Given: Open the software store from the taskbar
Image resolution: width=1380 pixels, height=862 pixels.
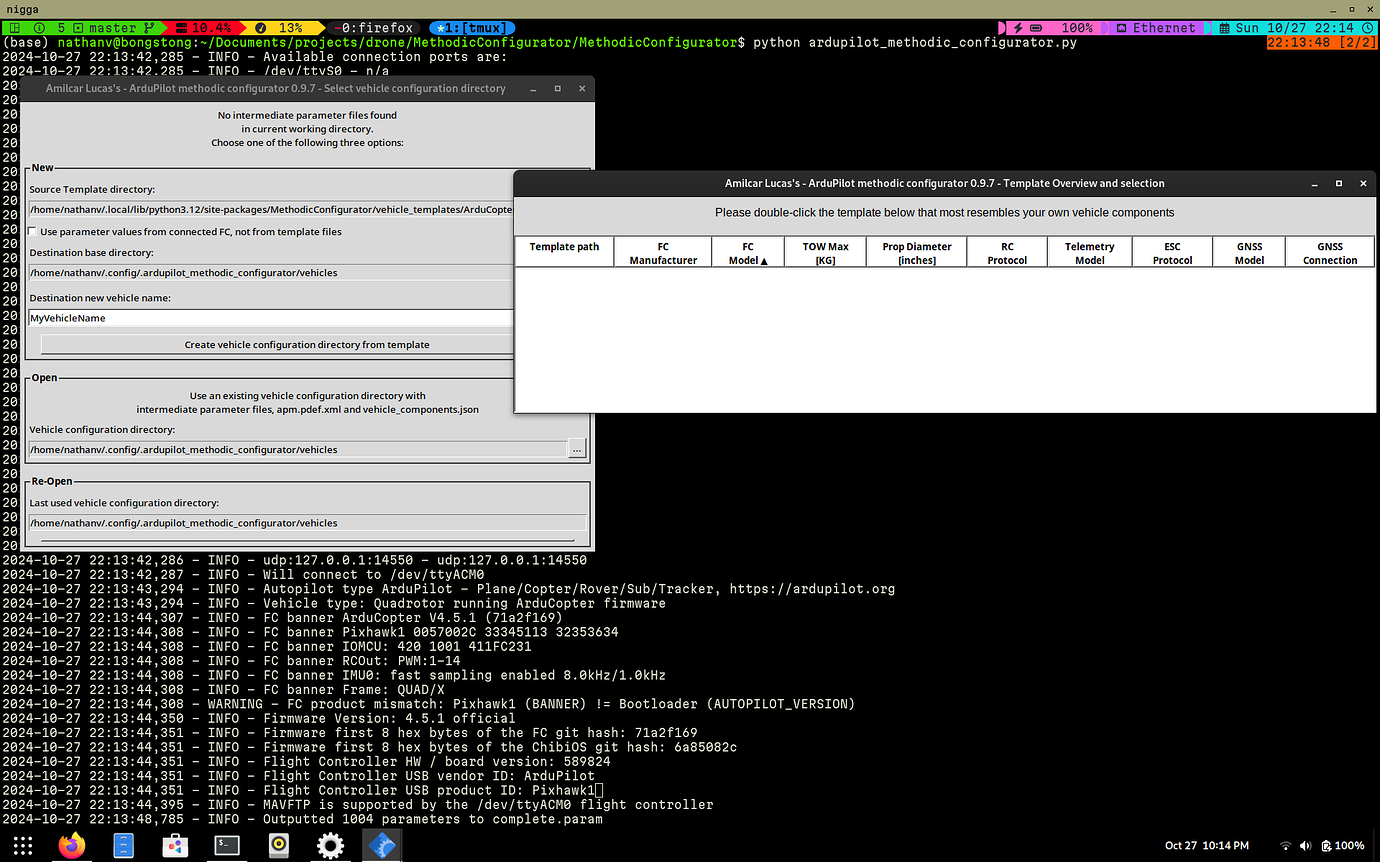Looking at the screenshot, I should (x=174, y=845).
